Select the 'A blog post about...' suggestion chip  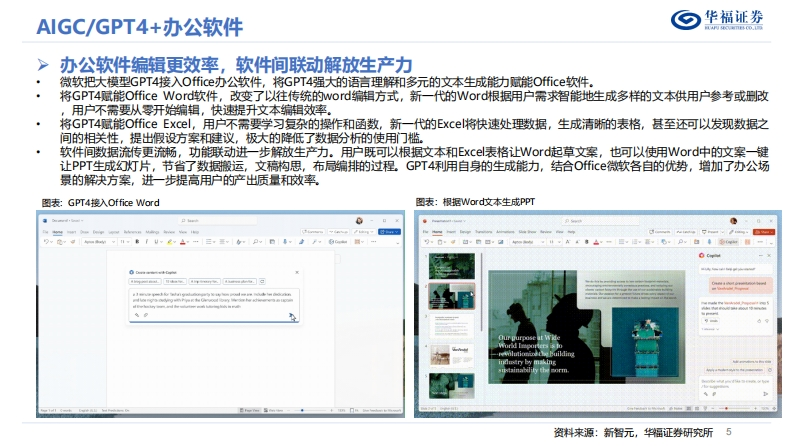point(145,281)
